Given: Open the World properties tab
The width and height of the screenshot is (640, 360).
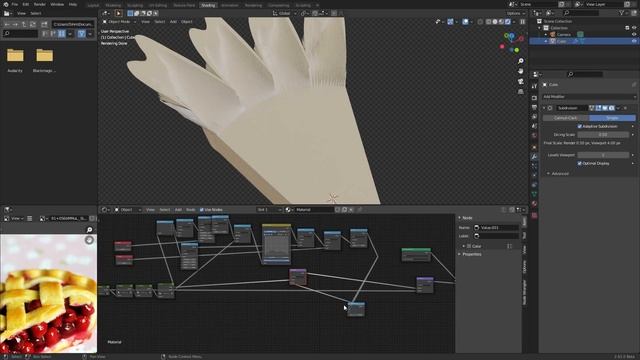Looking at the screenshot, I should pos(534,136).
